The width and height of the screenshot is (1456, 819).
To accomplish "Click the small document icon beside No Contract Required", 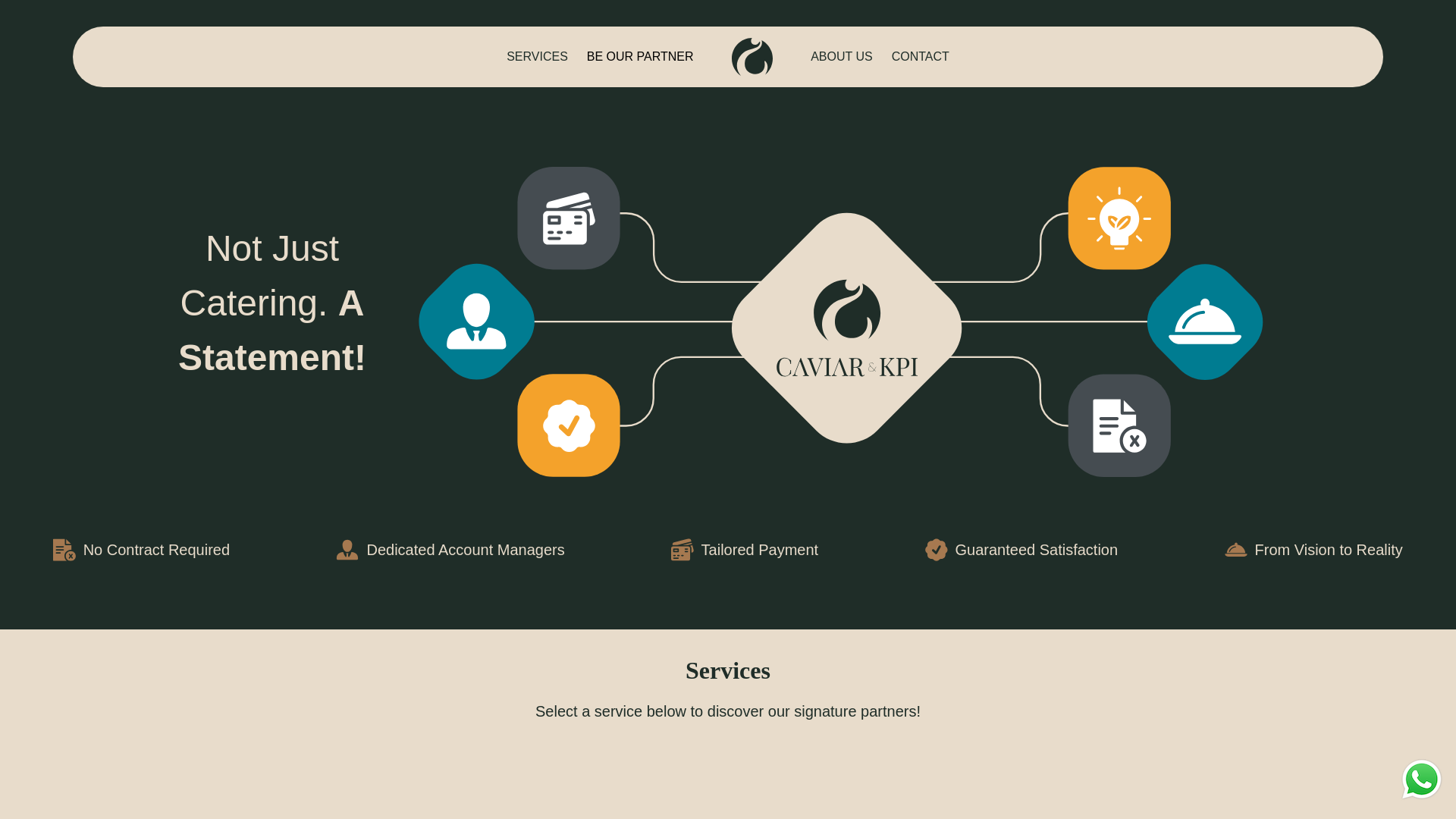I will (64, 550).
